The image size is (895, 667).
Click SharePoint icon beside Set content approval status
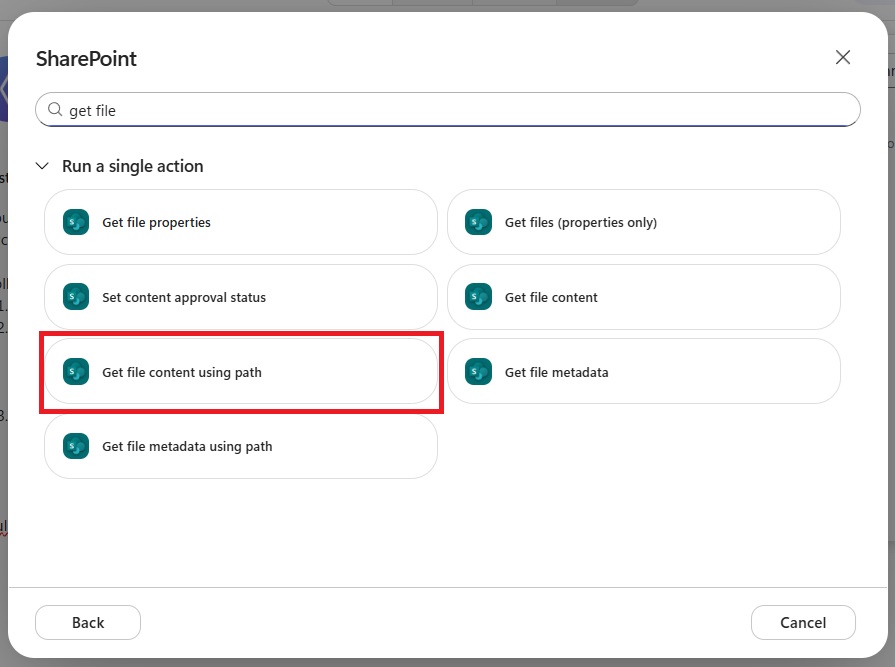[76, 297]
